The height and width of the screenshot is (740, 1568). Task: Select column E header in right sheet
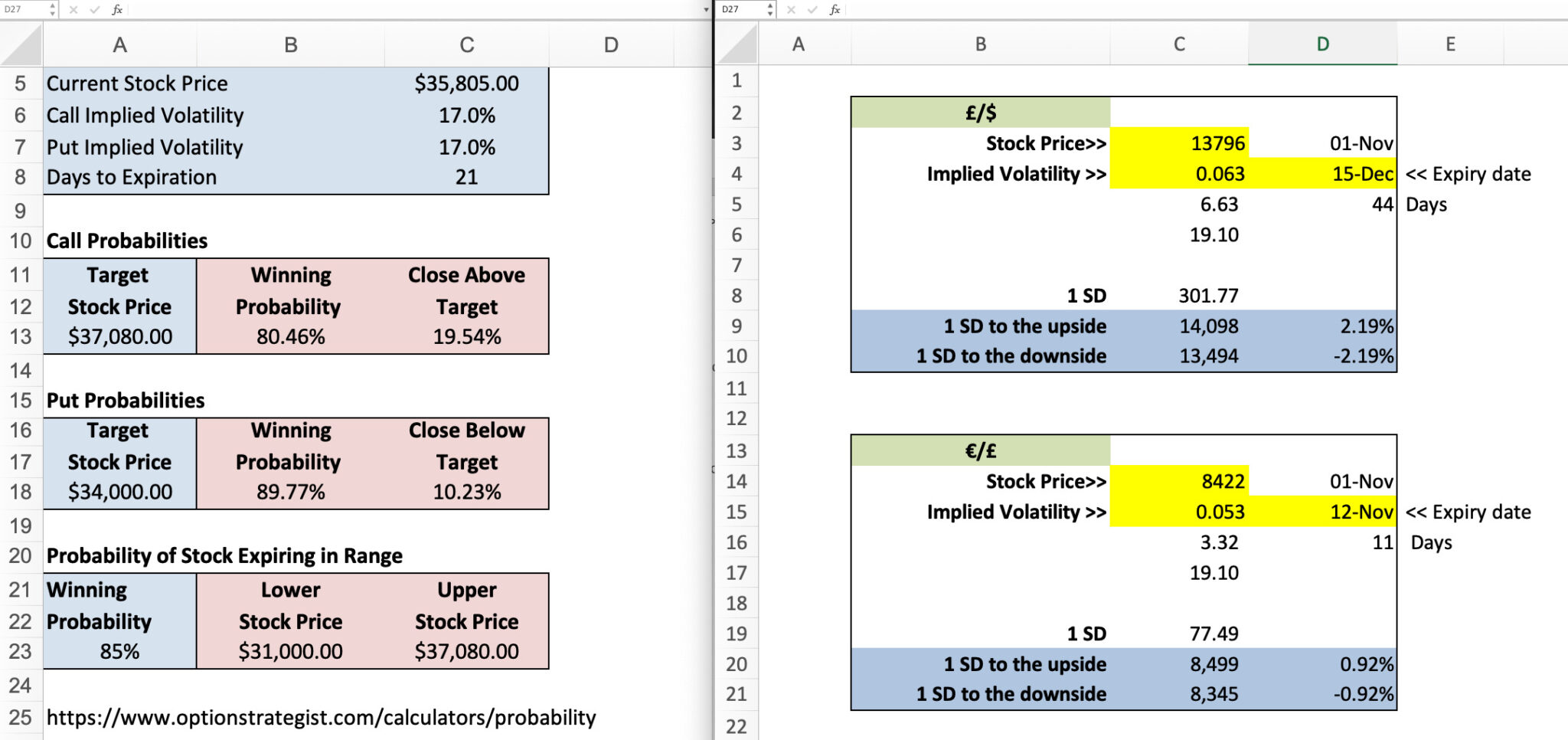click(1450, 44)
